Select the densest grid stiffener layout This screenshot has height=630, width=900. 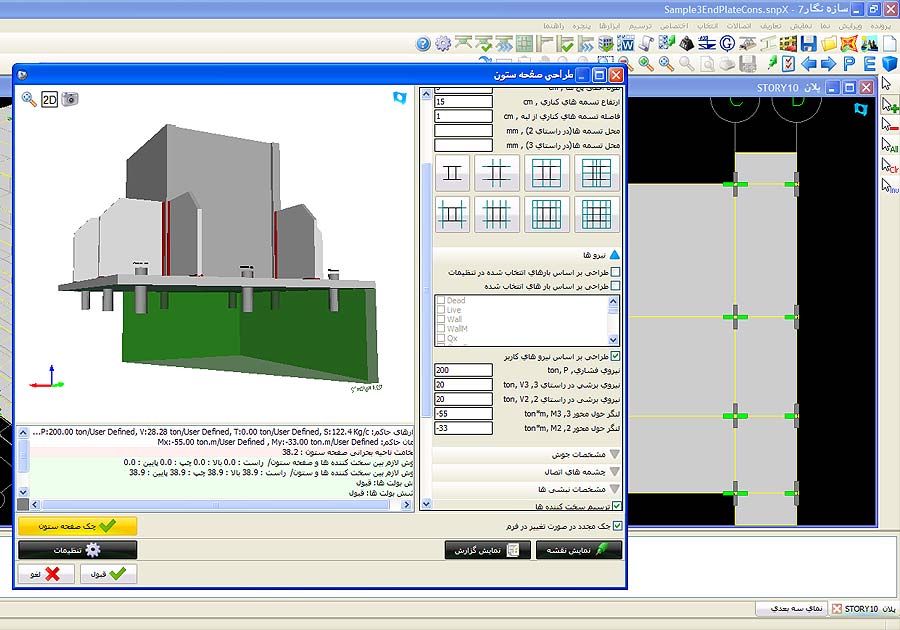coord(595,214)
